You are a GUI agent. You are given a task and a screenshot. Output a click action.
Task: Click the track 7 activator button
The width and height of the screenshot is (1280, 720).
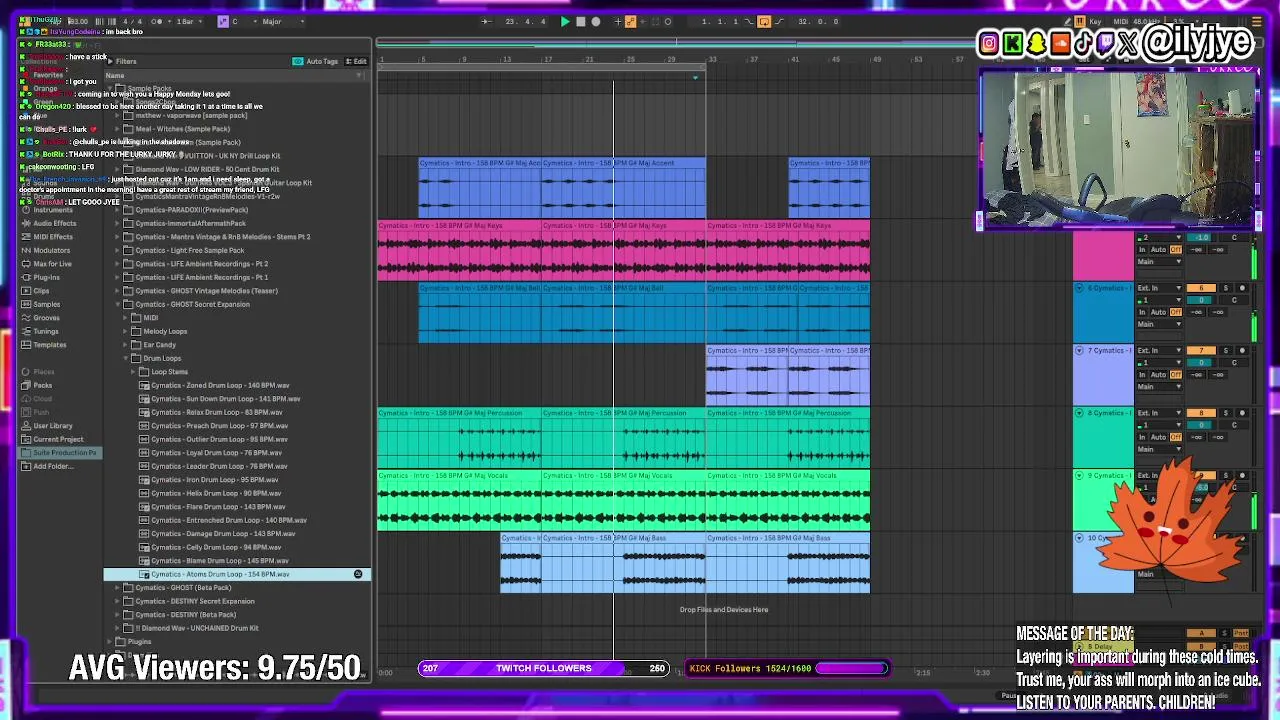click(x=1201, y=351)
